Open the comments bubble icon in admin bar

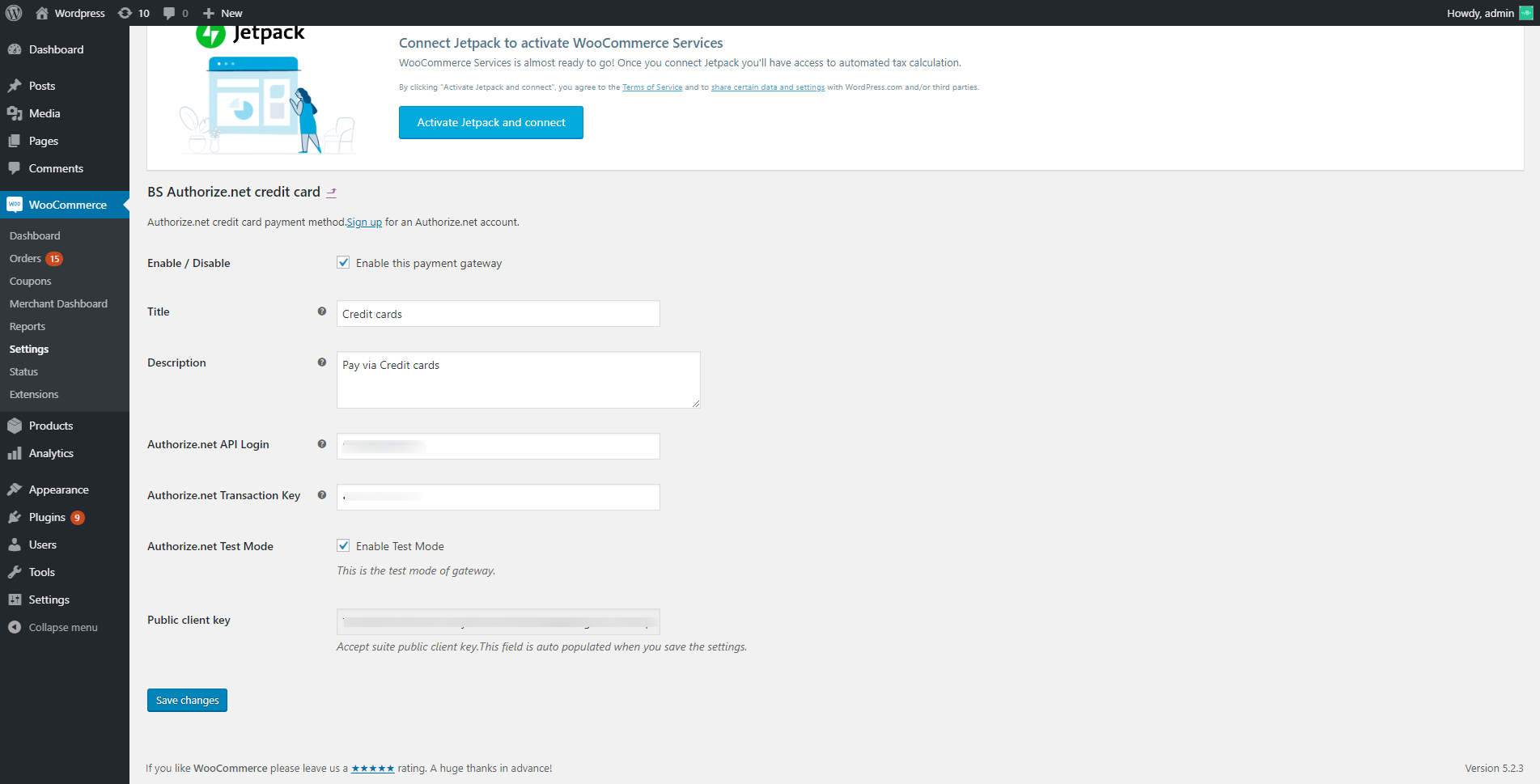click(x=169, y=13)
